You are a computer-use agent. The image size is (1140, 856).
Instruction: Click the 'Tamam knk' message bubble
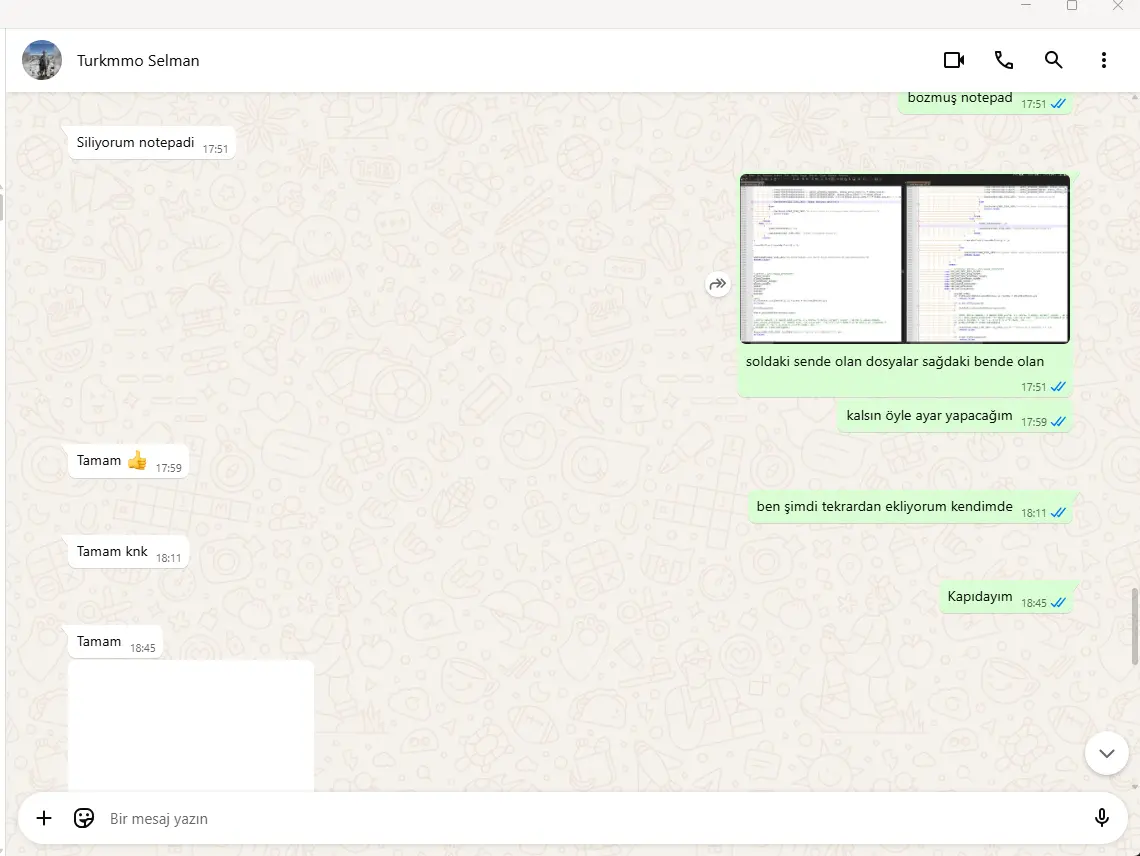[x=113, y=552]
